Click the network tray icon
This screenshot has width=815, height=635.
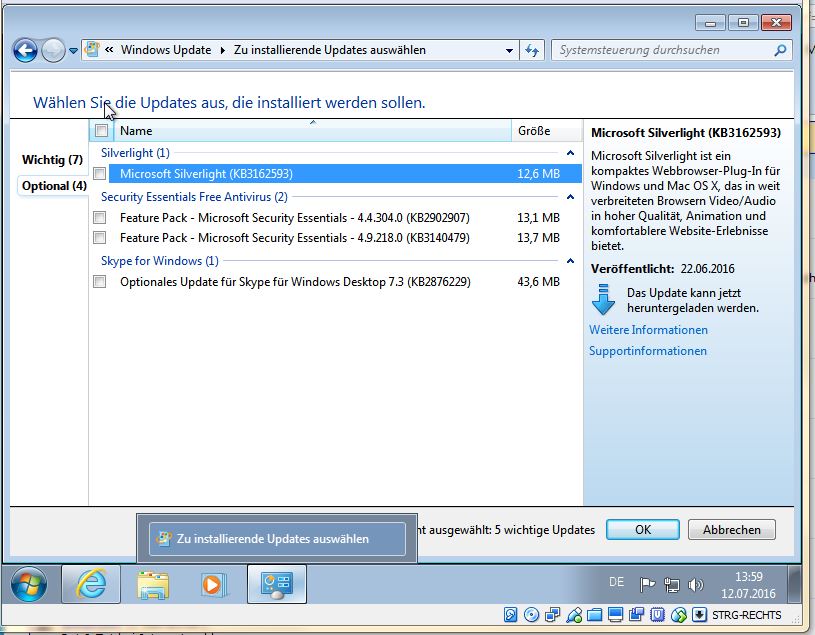672,585
